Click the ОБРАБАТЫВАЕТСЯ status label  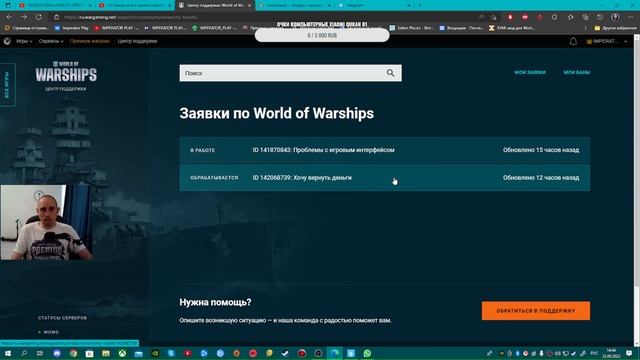point(214,178)
